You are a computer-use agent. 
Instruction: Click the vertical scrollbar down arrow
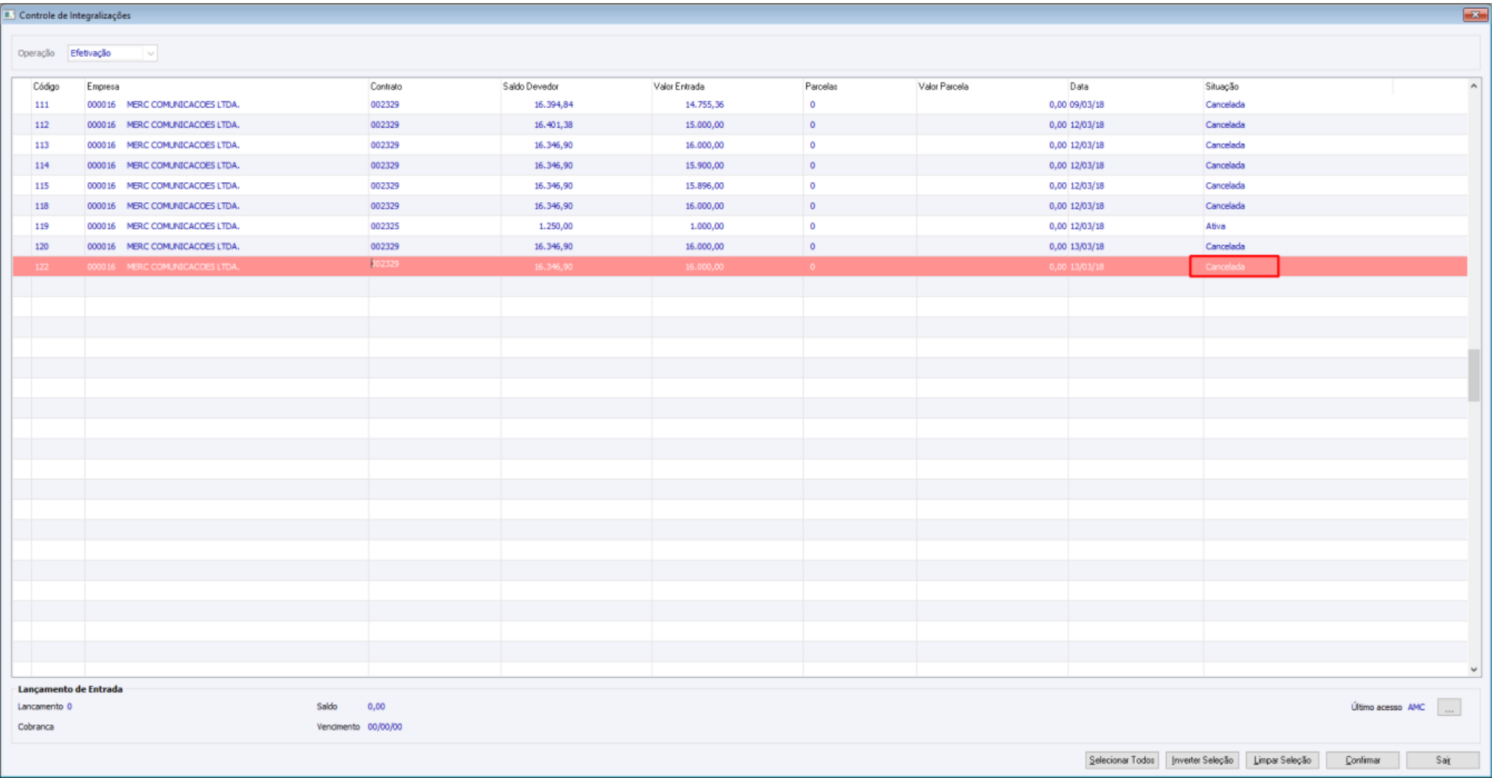pos(1473,668)
